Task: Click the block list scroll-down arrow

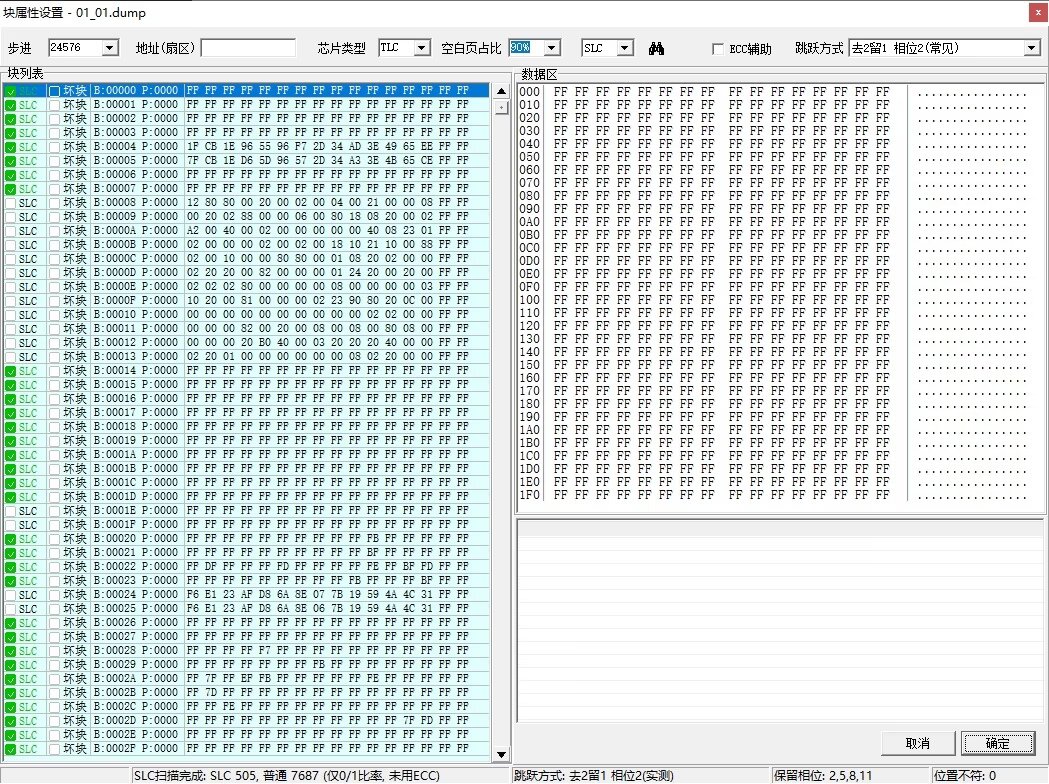Action: [x=501, y=755]
